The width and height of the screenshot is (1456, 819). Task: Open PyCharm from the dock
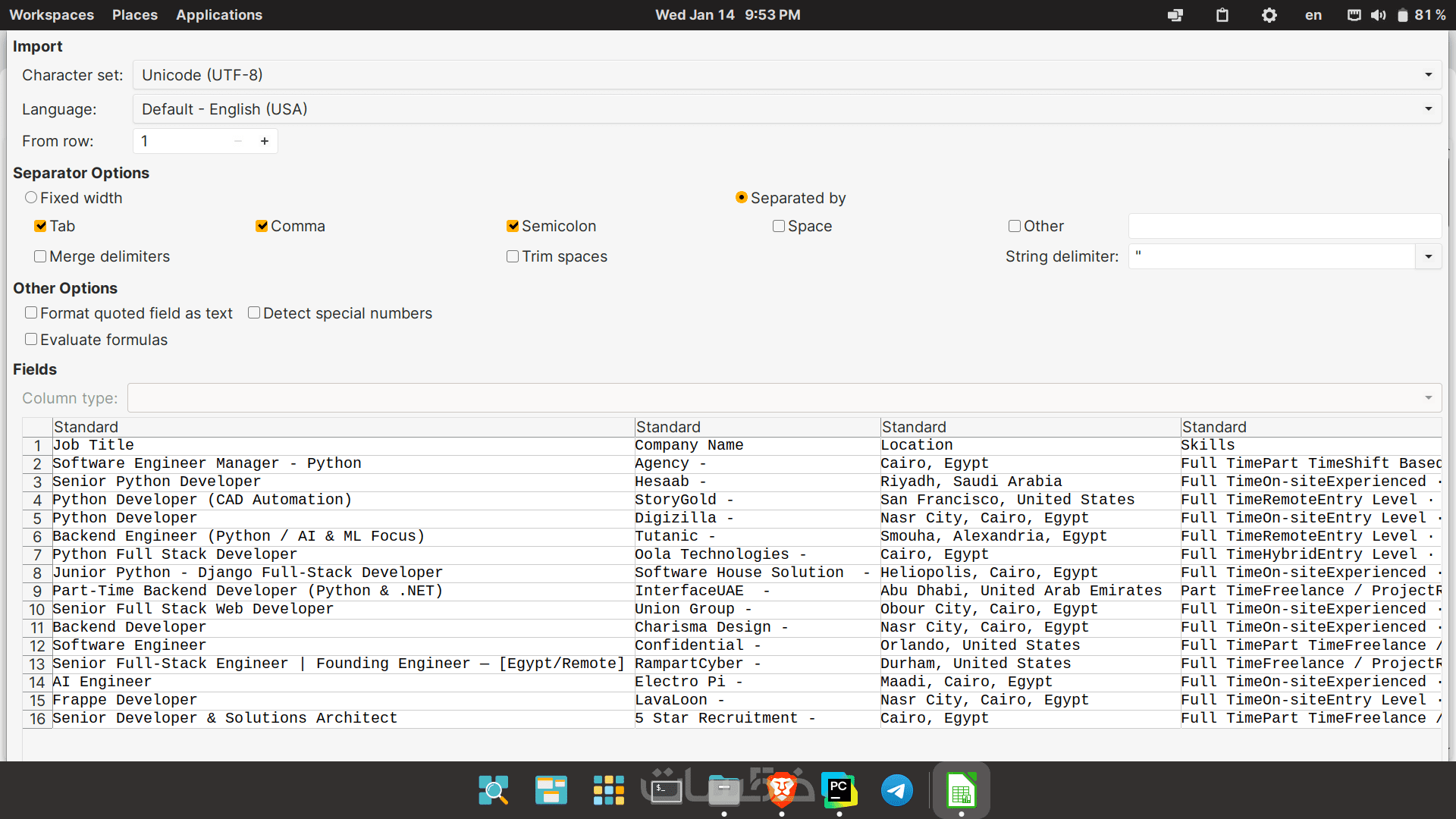[x=839, y=791]
